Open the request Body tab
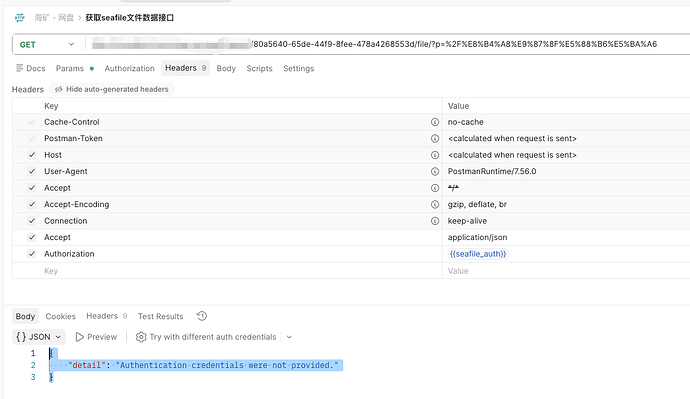 (x=226, y=68)
